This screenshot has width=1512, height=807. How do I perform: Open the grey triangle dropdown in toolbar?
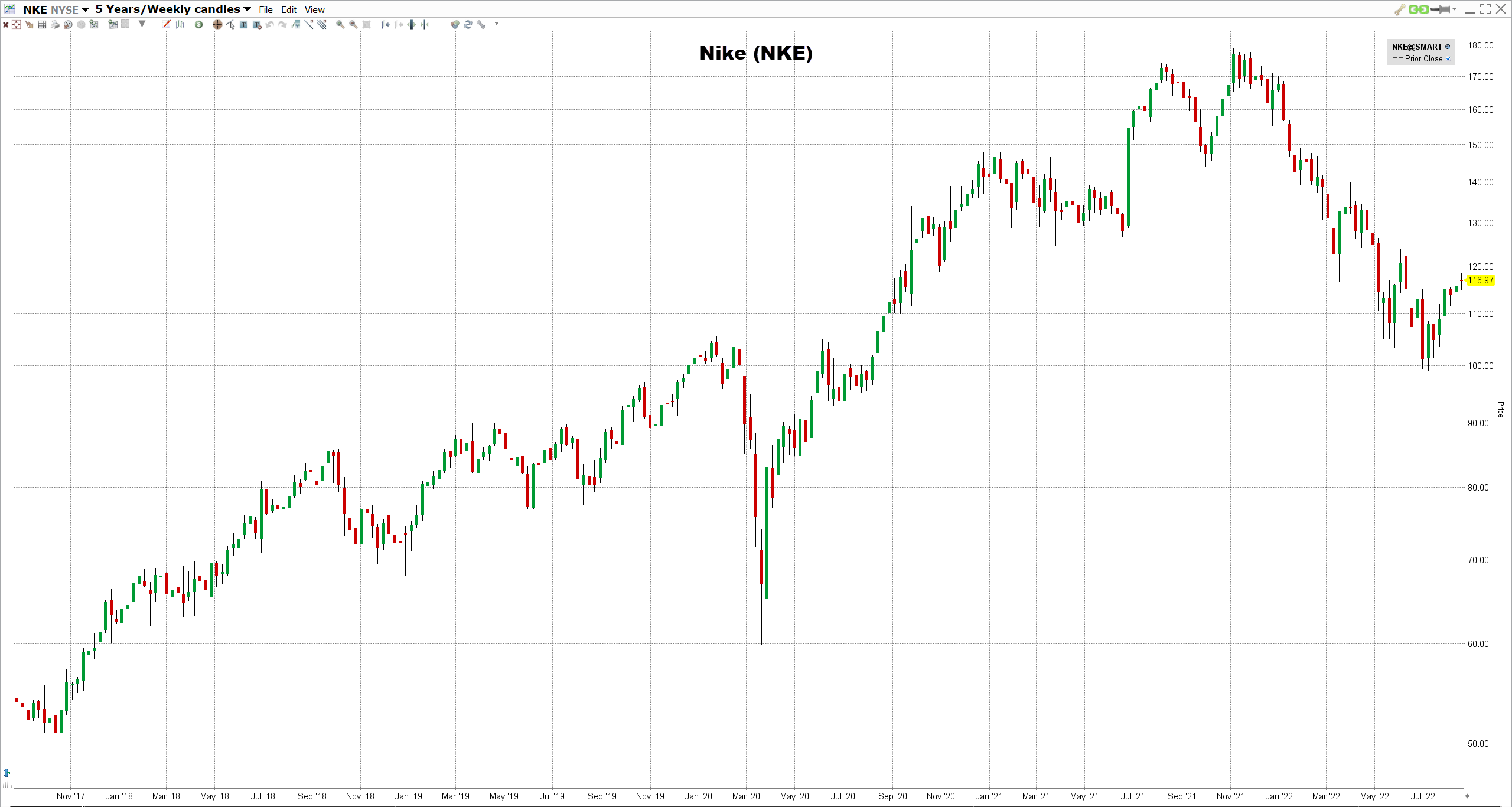click(x=142, y=24)
